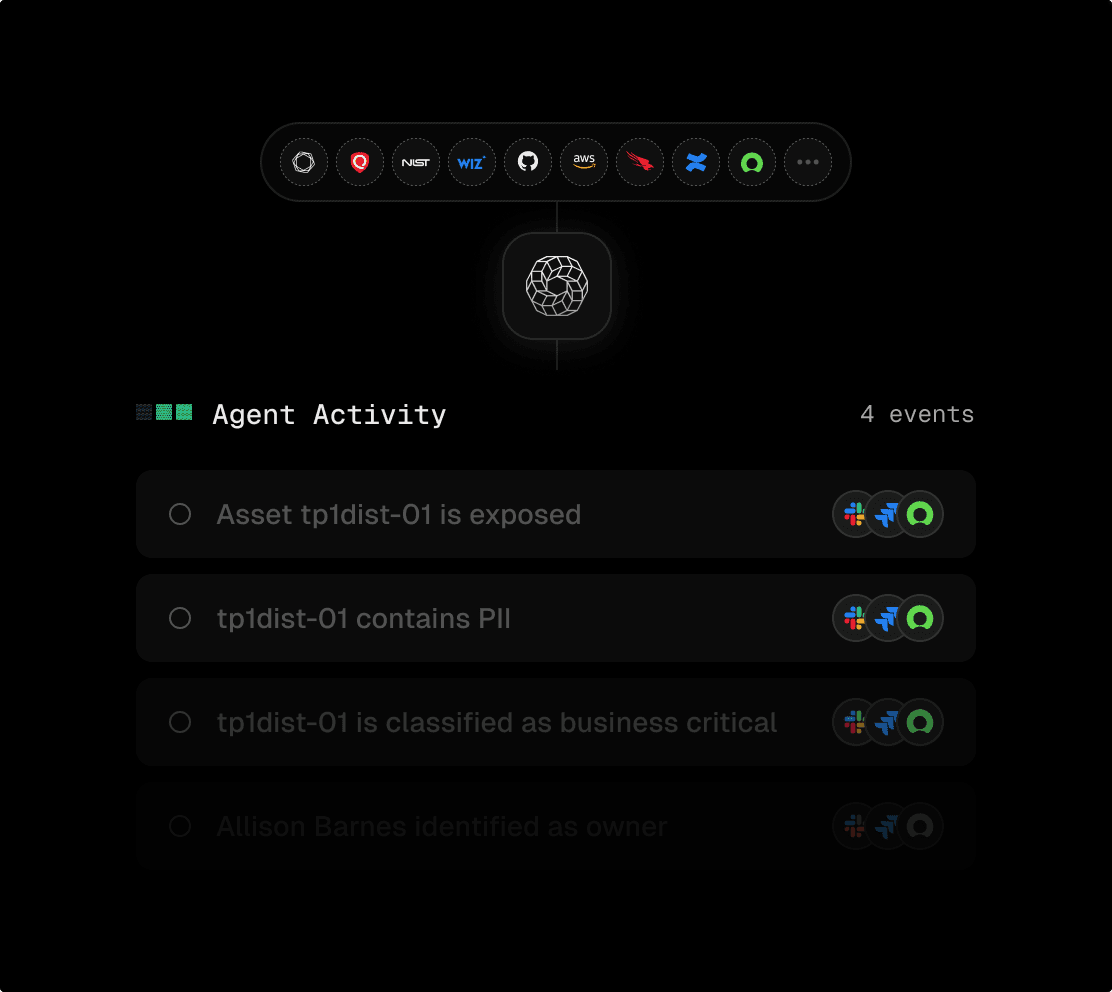Show more integrations via three-dots icon
Image resolution: width=1112 pixels, height=992 pixels.
[x=808, y=162]
